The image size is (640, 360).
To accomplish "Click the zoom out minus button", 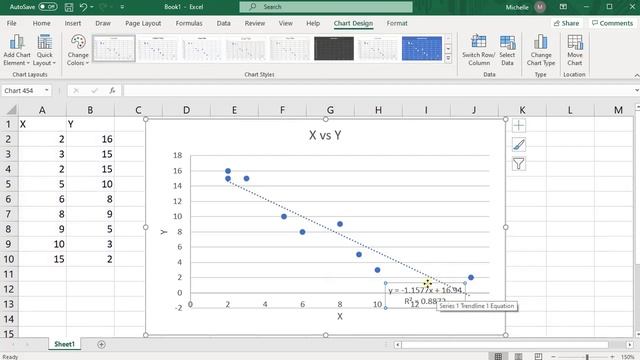I will click(x=553, y=357).
